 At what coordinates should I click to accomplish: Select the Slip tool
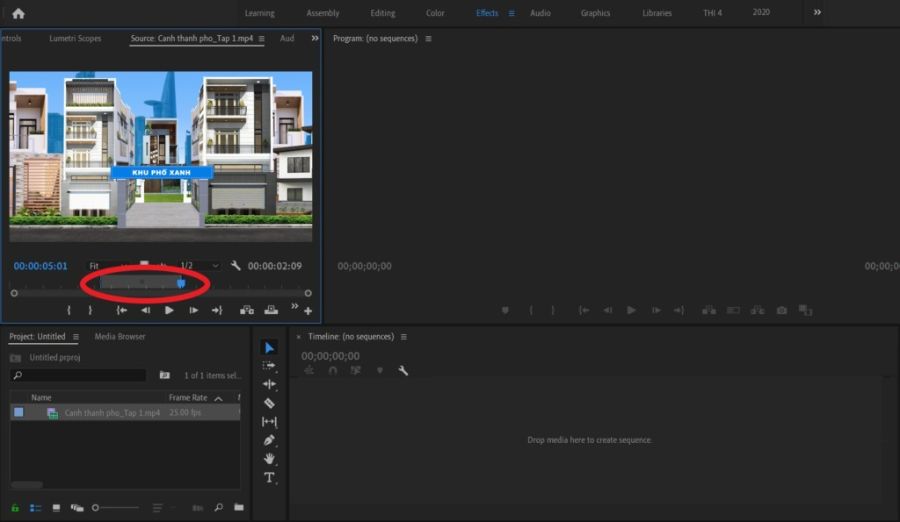tap(269, 422)
